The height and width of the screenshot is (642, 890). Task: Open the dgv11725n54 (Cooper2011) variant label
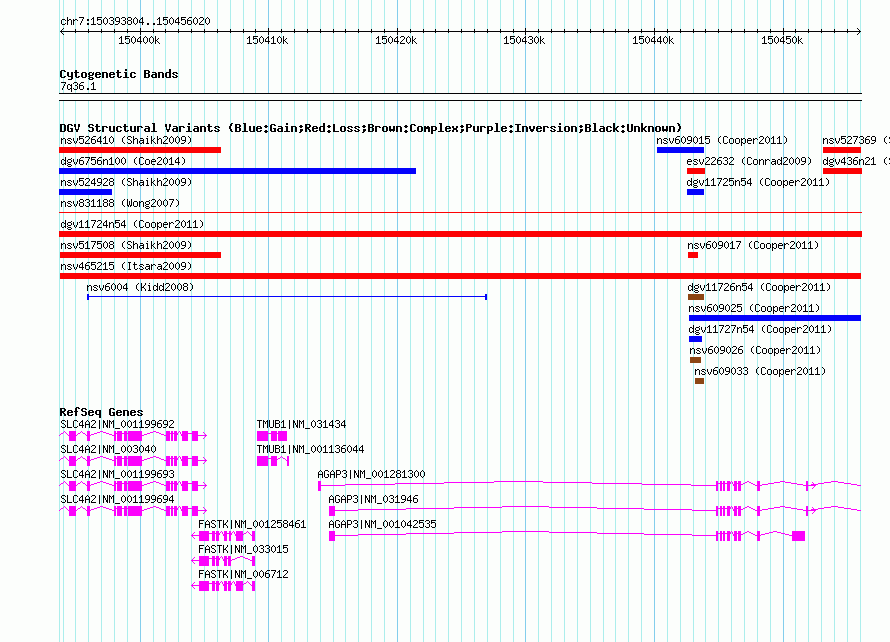coord(758,182)
